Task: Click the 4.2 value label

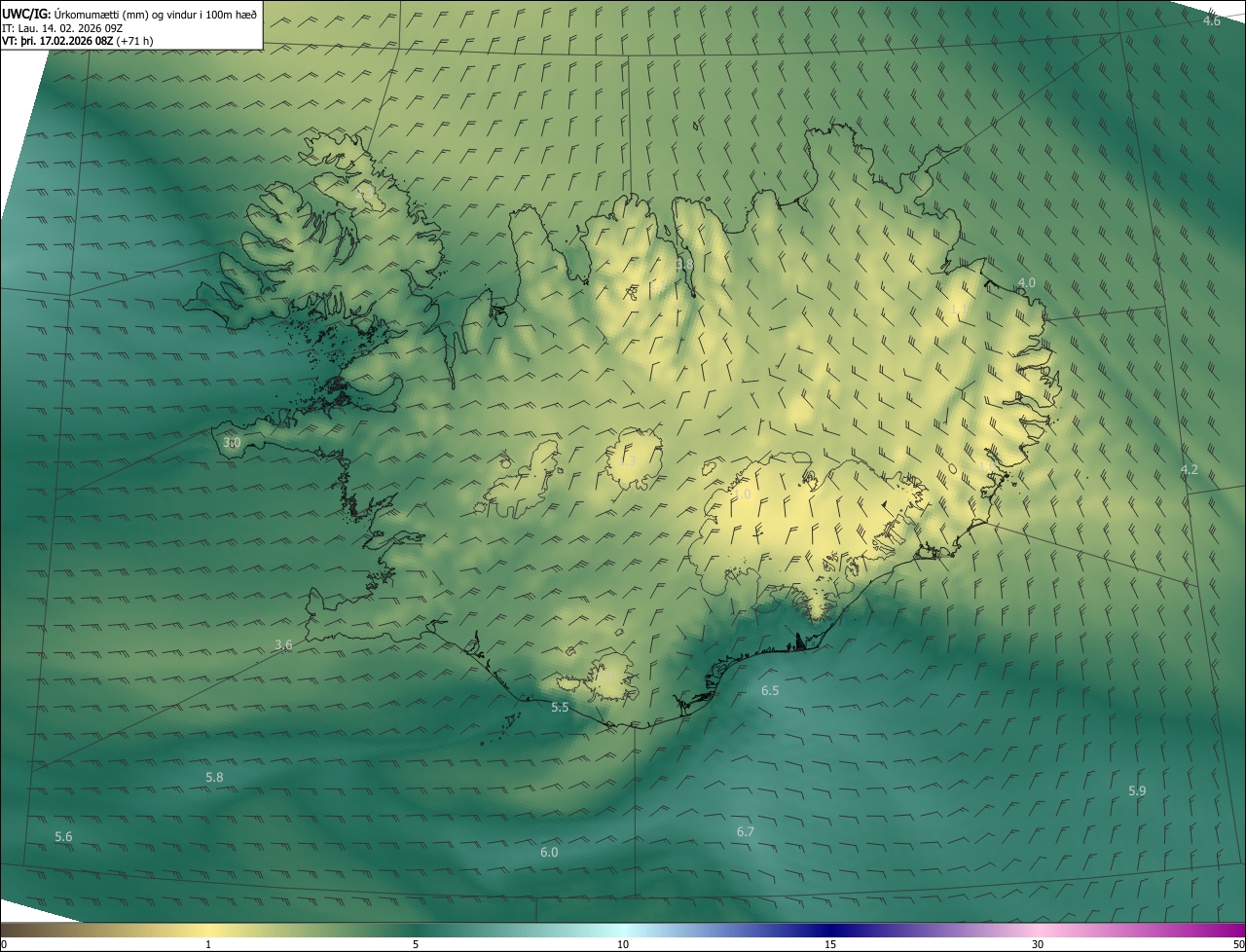Action: click(x=1189, y=470)
